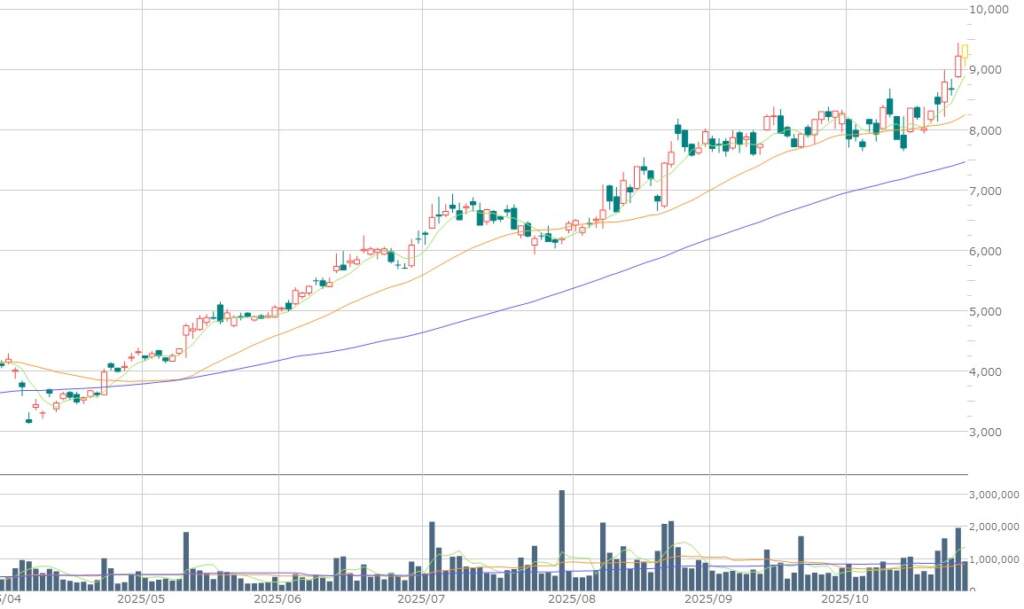Click the tall volume spike in mid 2025/05
The width and height of the screenshot is (1024, 609).
click(x=186, y=561)
